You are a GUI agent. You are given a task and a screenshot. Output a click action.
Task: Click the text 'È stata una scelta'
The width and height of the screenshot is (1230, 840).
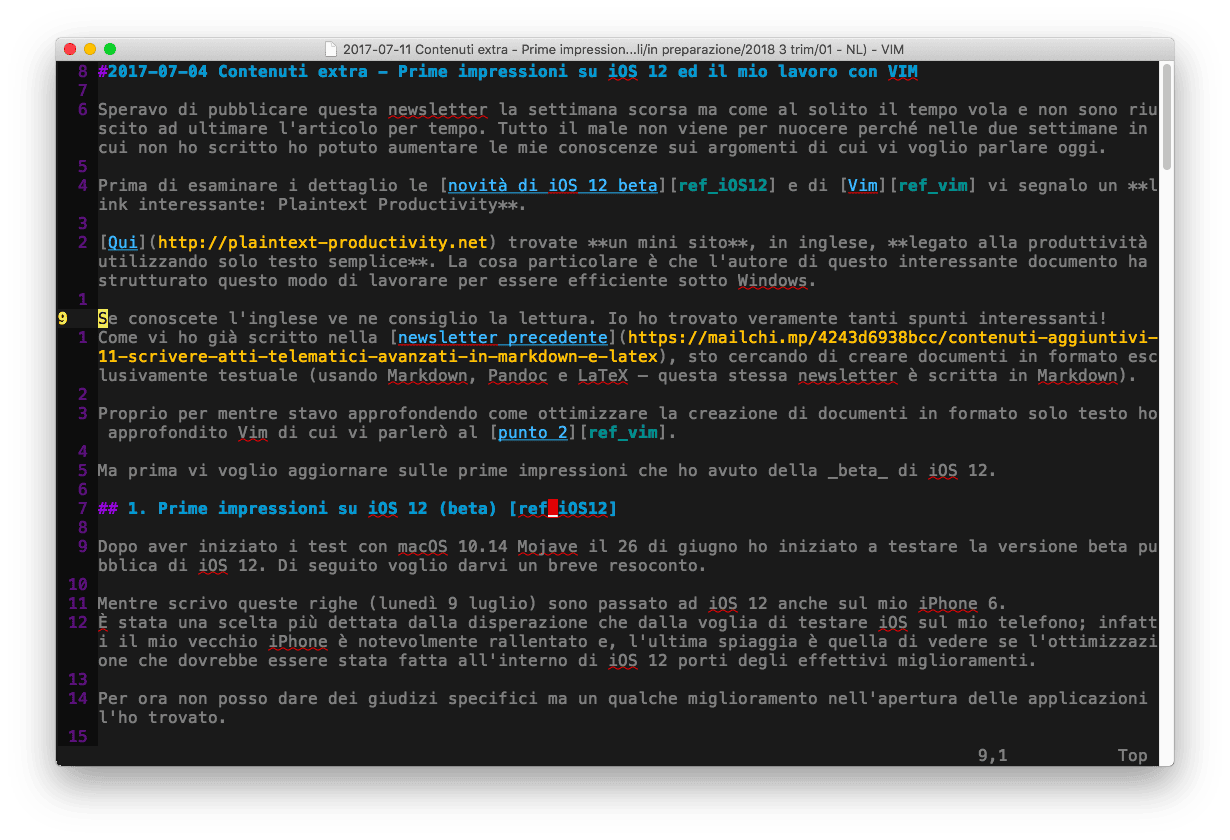[188, 623]
